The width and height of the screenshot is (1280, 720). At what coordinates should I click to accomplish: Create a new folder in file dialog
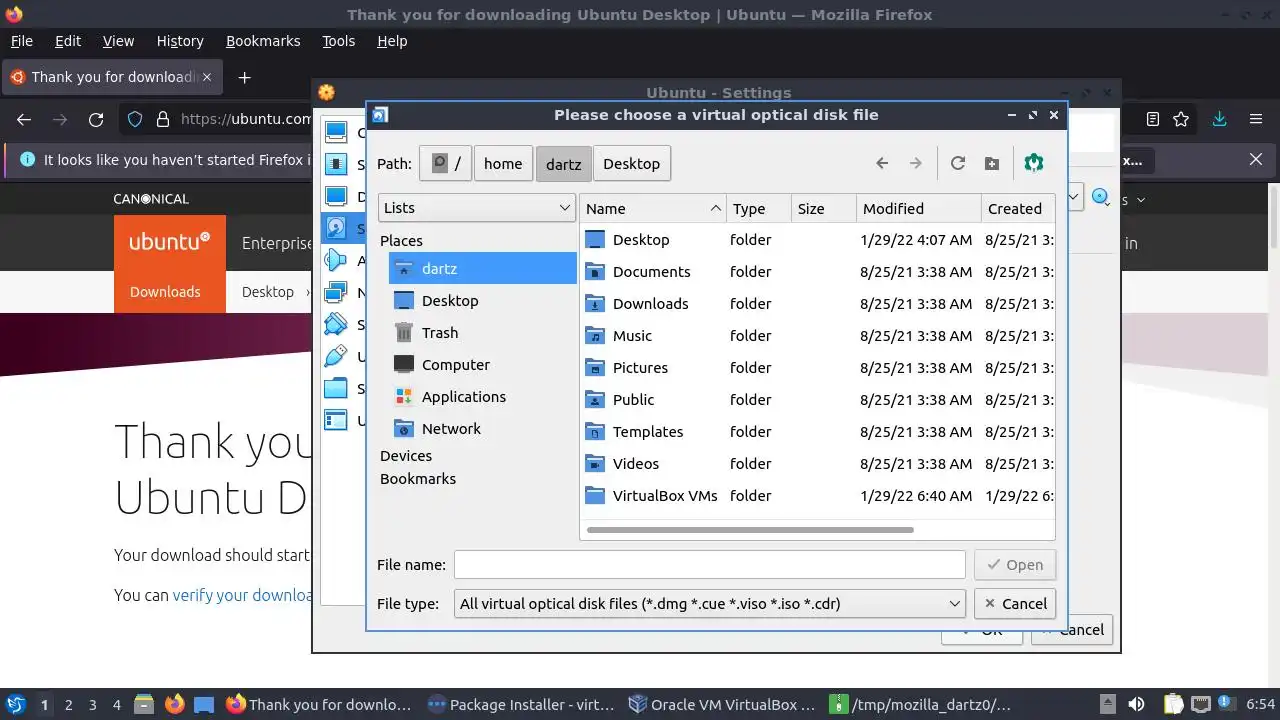point(992,163)
